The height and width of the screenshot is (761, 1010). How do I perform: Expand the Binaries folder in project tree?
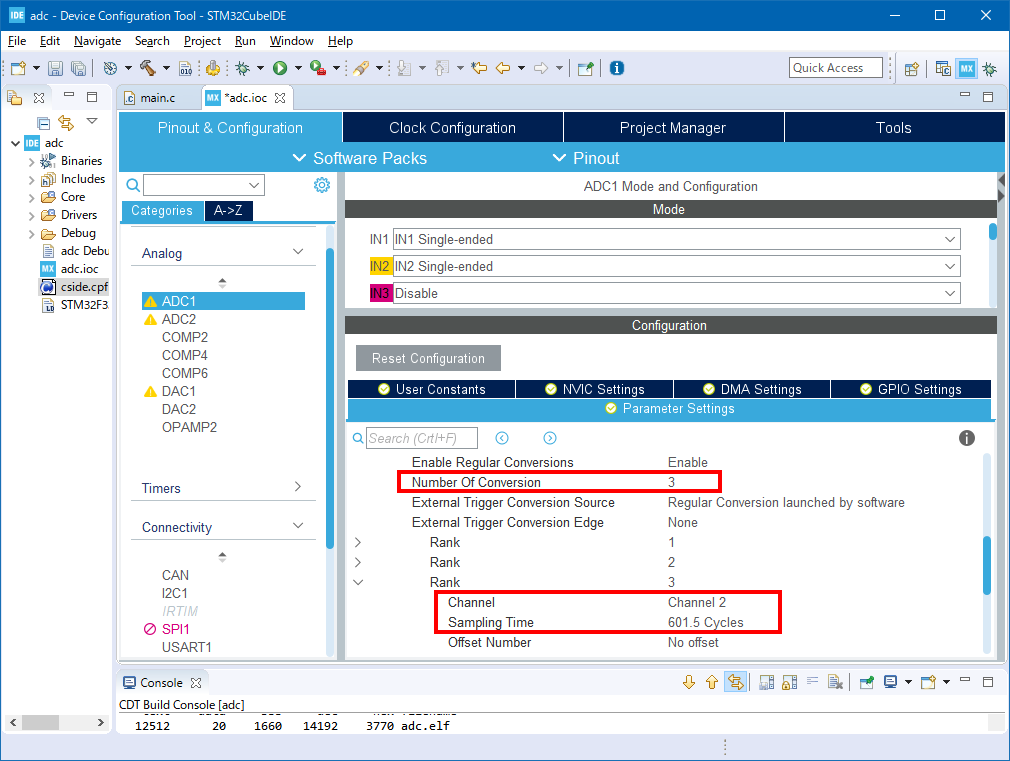point(31,162)
